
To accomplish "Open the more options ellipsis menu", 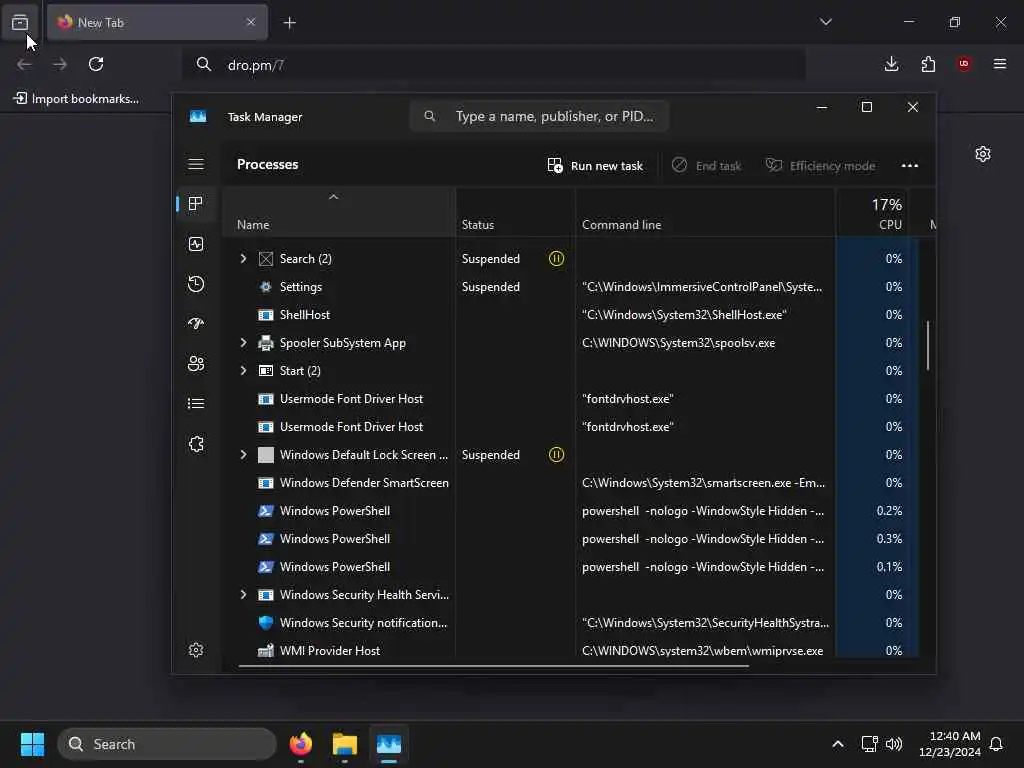I will tap(910, 166).
